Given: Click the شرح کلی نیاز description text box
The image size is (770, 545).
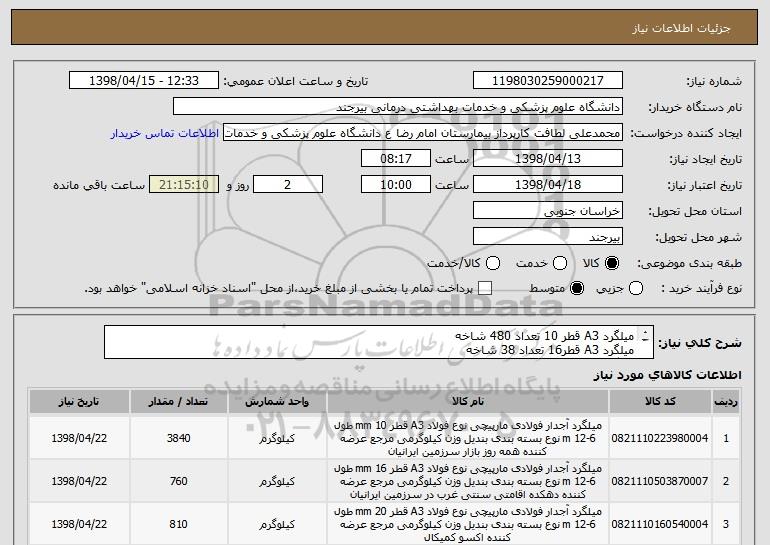Looking at the screenshot, I should (x=379, y=342).
